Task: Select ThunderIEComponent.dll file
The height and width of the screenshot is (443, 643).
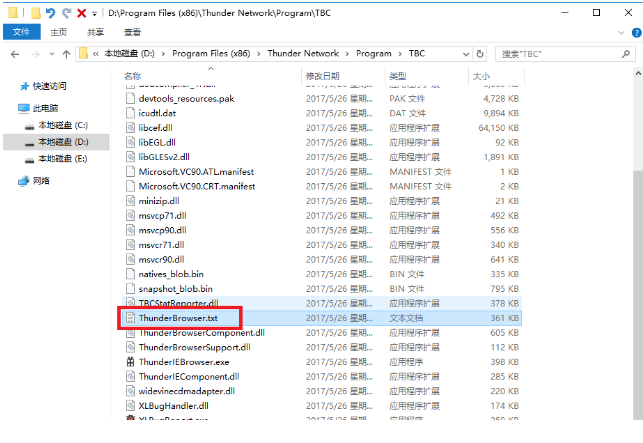Action: [189, 377]
